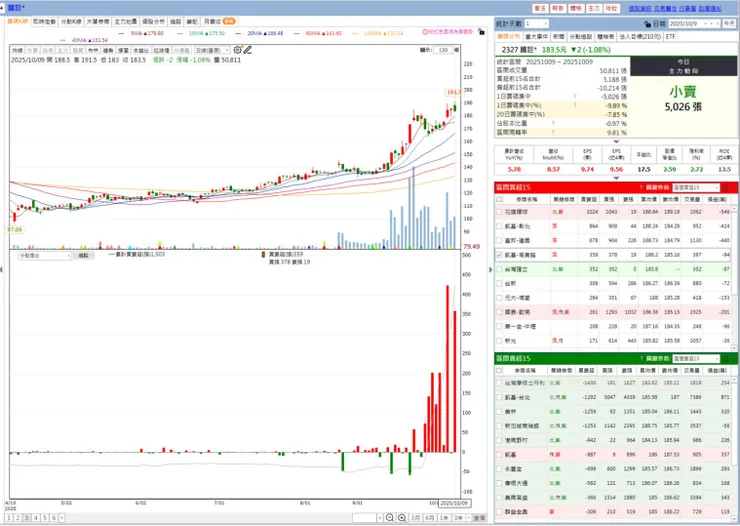Click red 主力 button in the top header
The height and width of the screenshot is (526, 740).
point(594,8)
